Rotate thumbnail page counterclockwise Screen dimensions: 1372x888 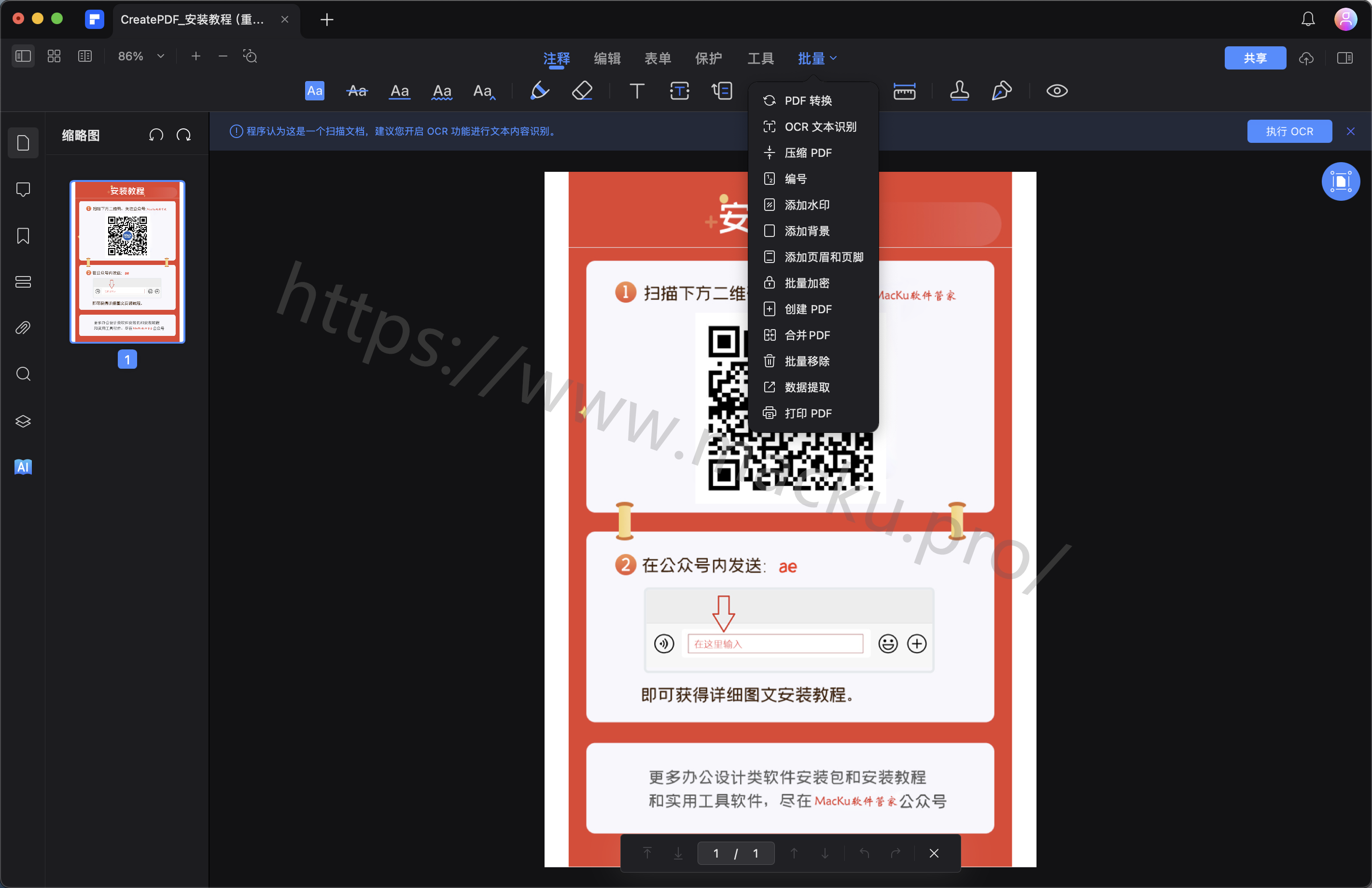tap(156, 136)
